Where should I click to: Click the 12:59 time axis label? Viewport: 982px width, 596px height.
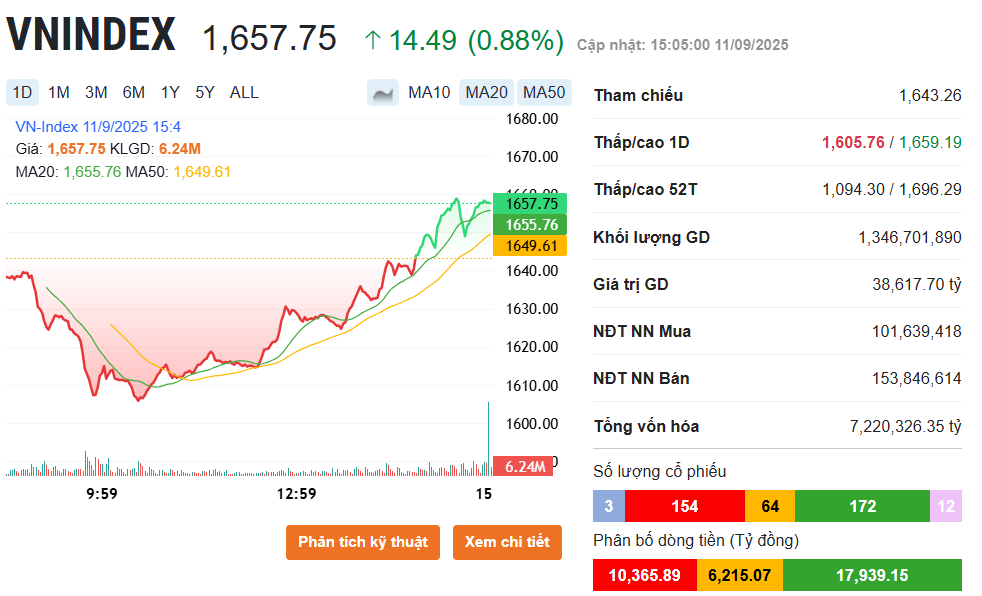coord(296,494)
